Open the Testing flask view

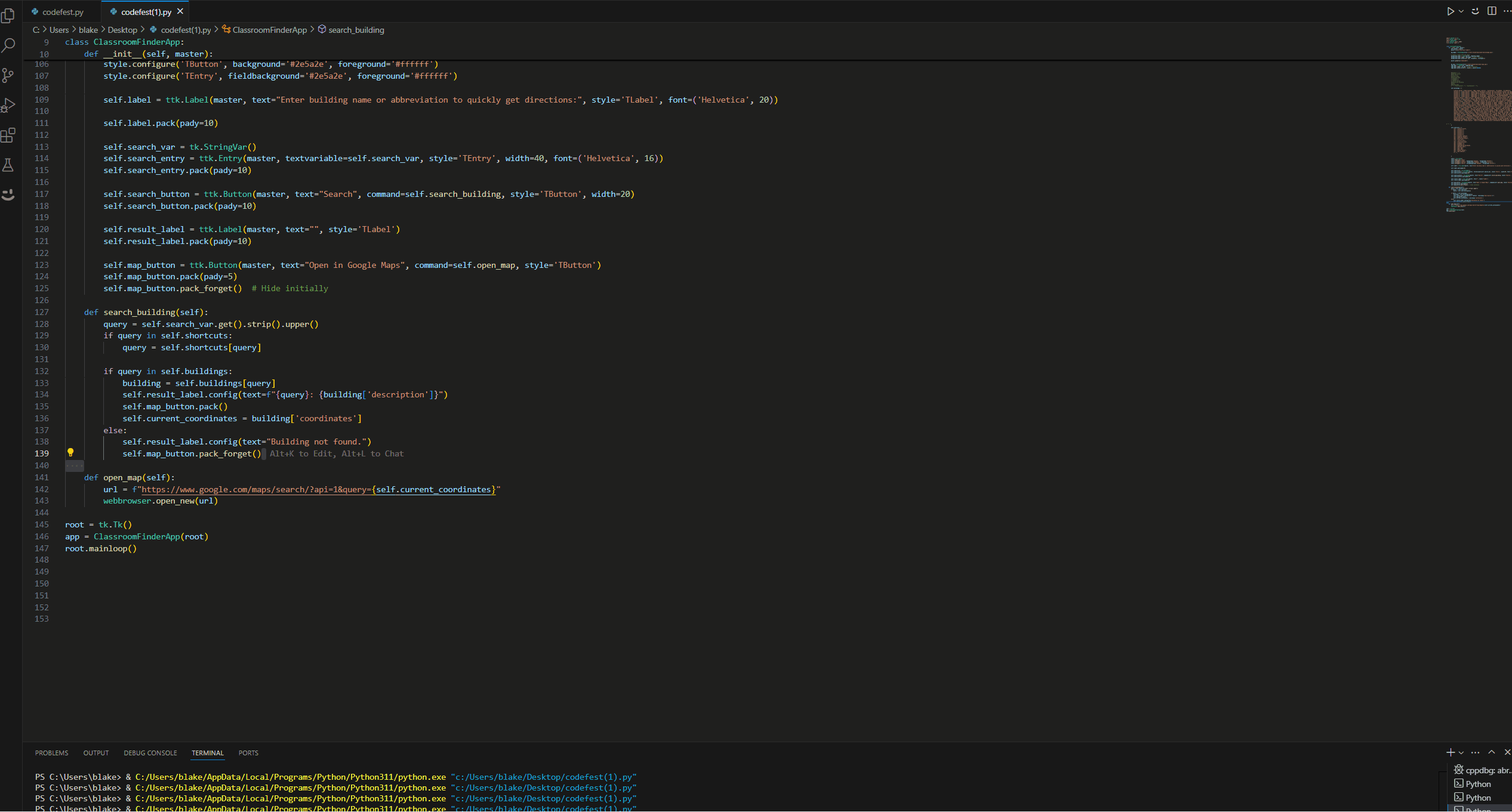tap(8, 165)
